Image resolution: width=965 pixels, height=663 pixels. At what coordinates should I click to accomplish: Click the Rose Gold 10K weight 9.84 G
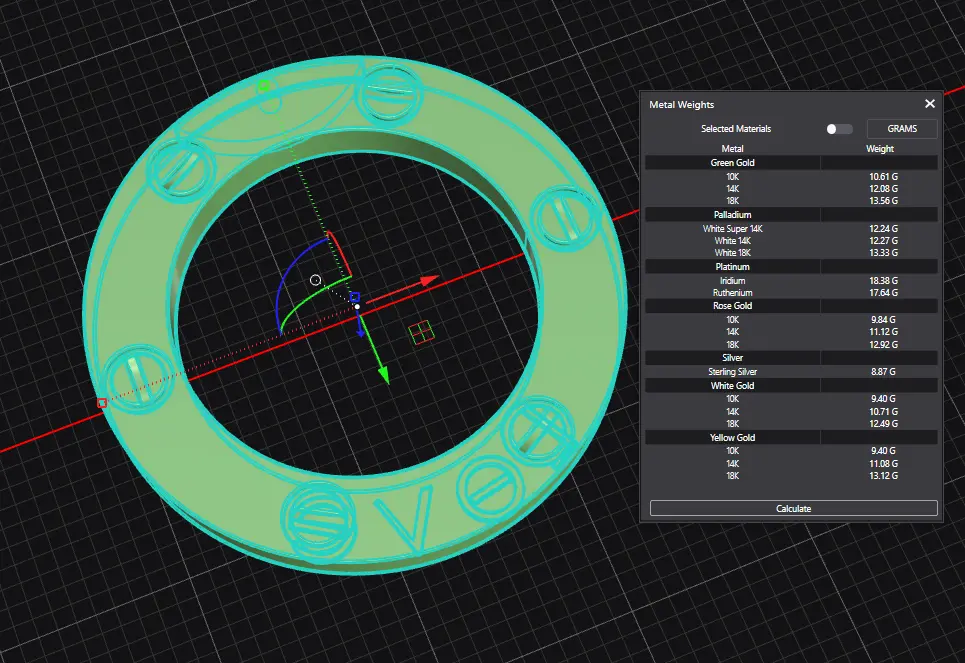883,319
